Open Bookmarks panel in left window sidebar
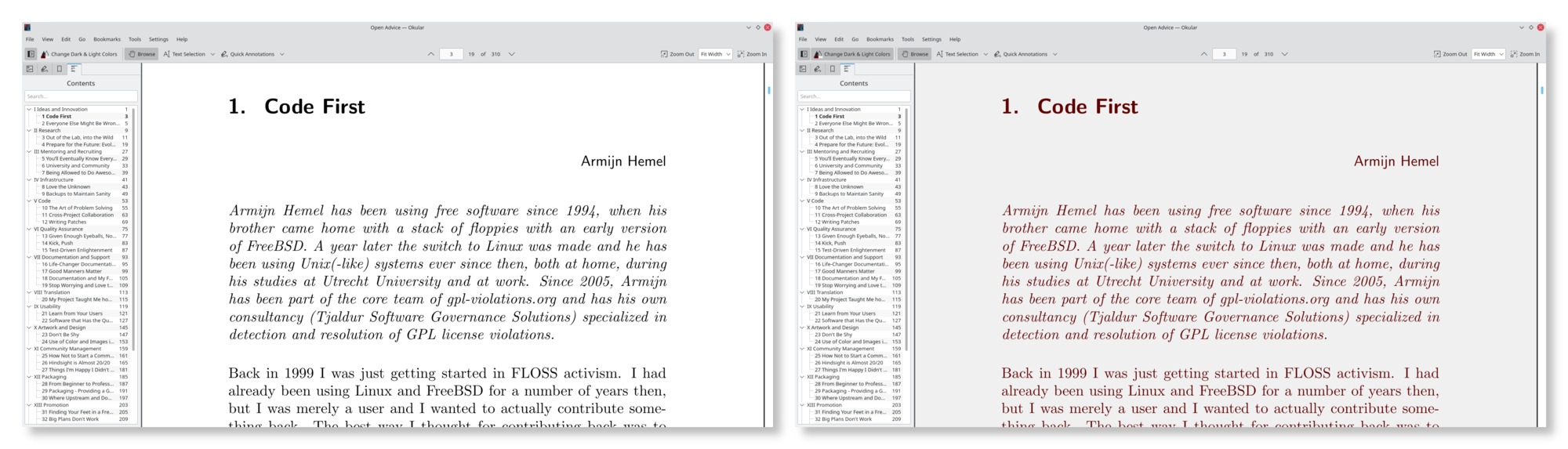Screen dimensions: 1568x449 point(60,69)
